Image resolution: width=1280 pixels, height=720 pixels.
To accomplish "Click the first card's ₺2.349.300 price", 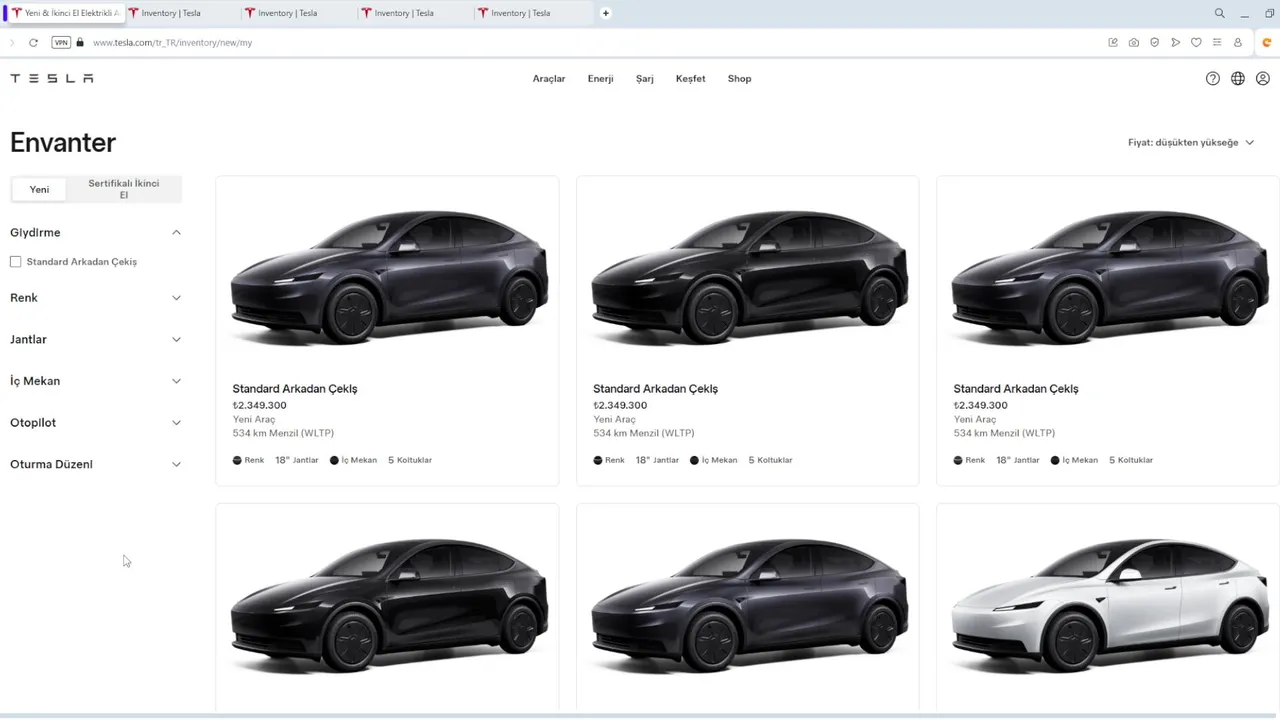I will [x=260, y=405].
